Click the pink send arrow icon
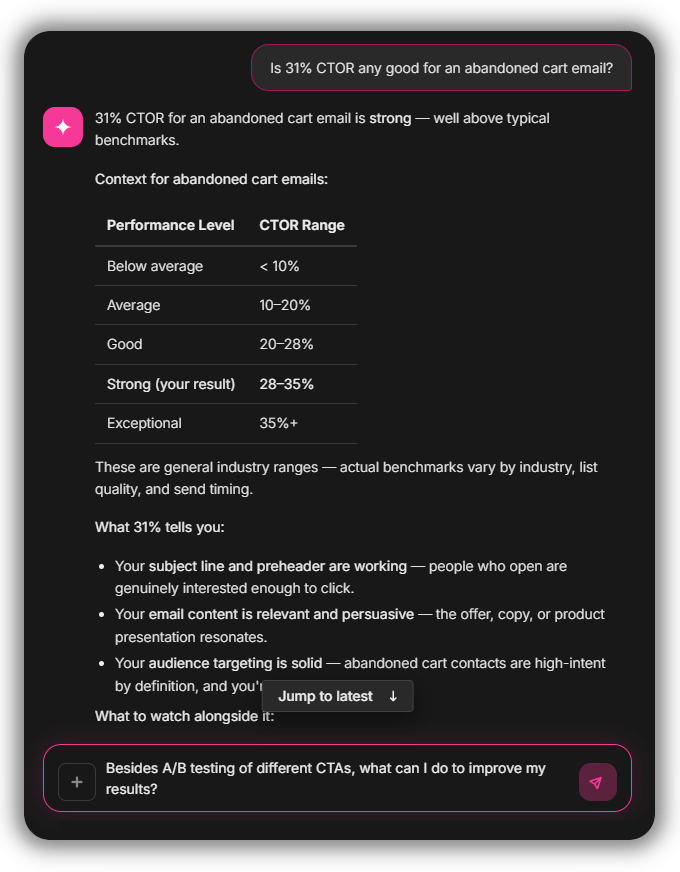 pos(598,782)
